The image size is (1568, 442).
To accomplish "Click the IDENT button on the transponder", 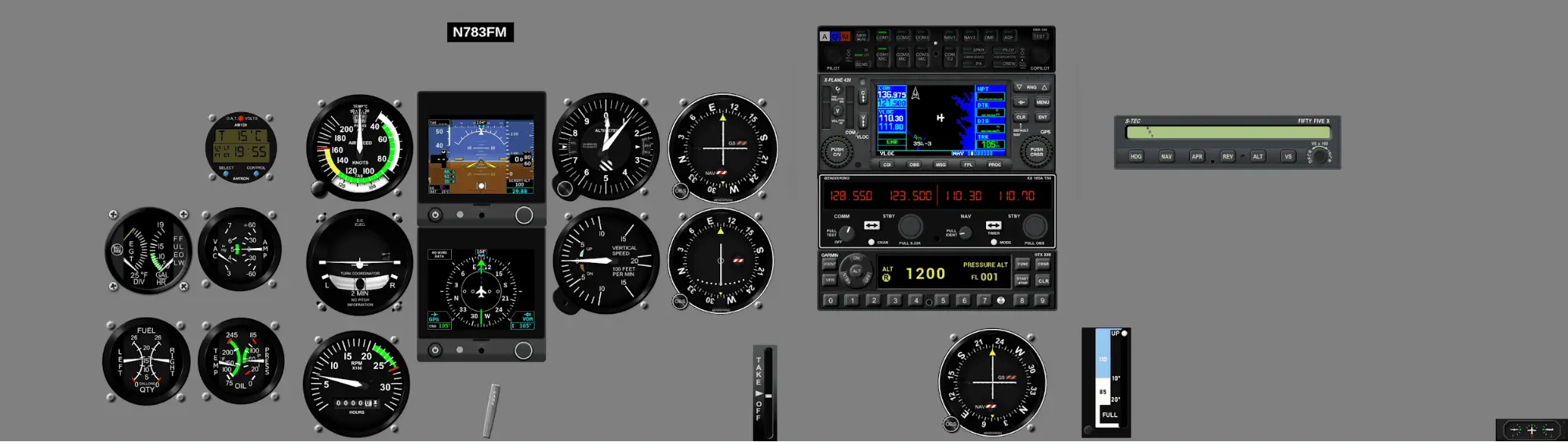I will pyautogui.click(x=829, y=264).
